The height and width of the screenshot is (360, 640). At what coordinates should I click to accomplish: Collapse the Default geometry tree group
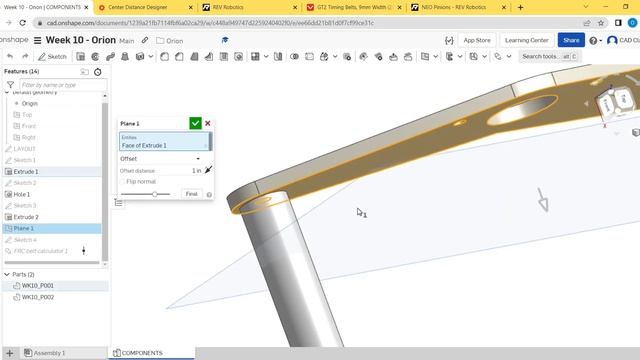[x=7, y=93]
